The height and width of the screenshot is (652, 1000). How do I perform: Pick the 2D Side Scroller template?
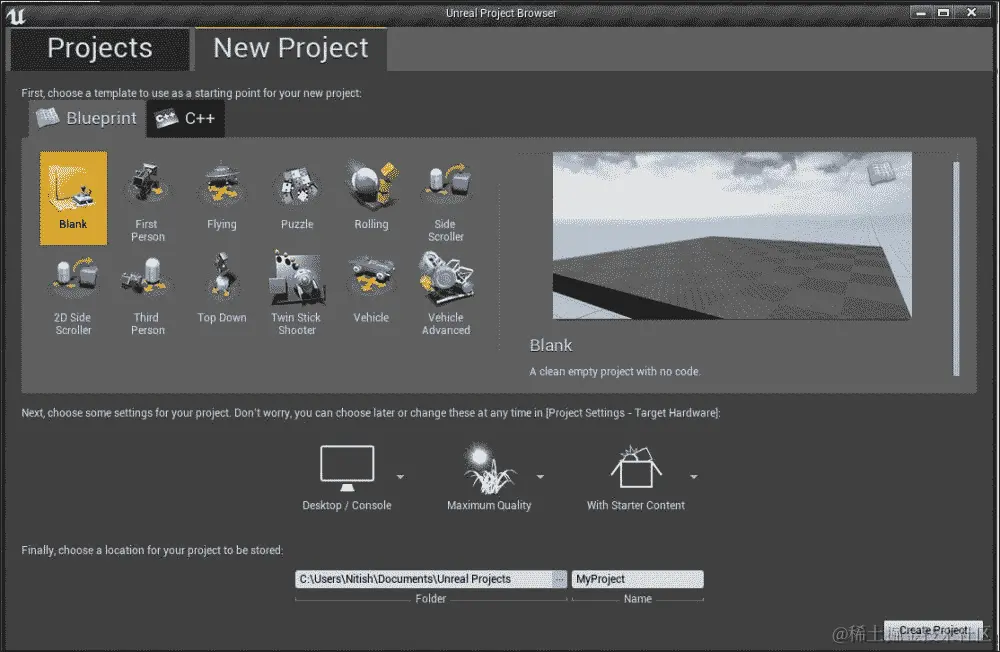coord(73,295)
